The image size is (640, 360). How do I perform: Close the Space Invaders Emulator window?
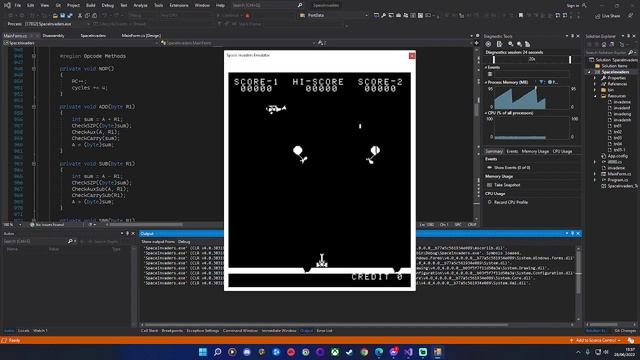[x=412, y=56]
